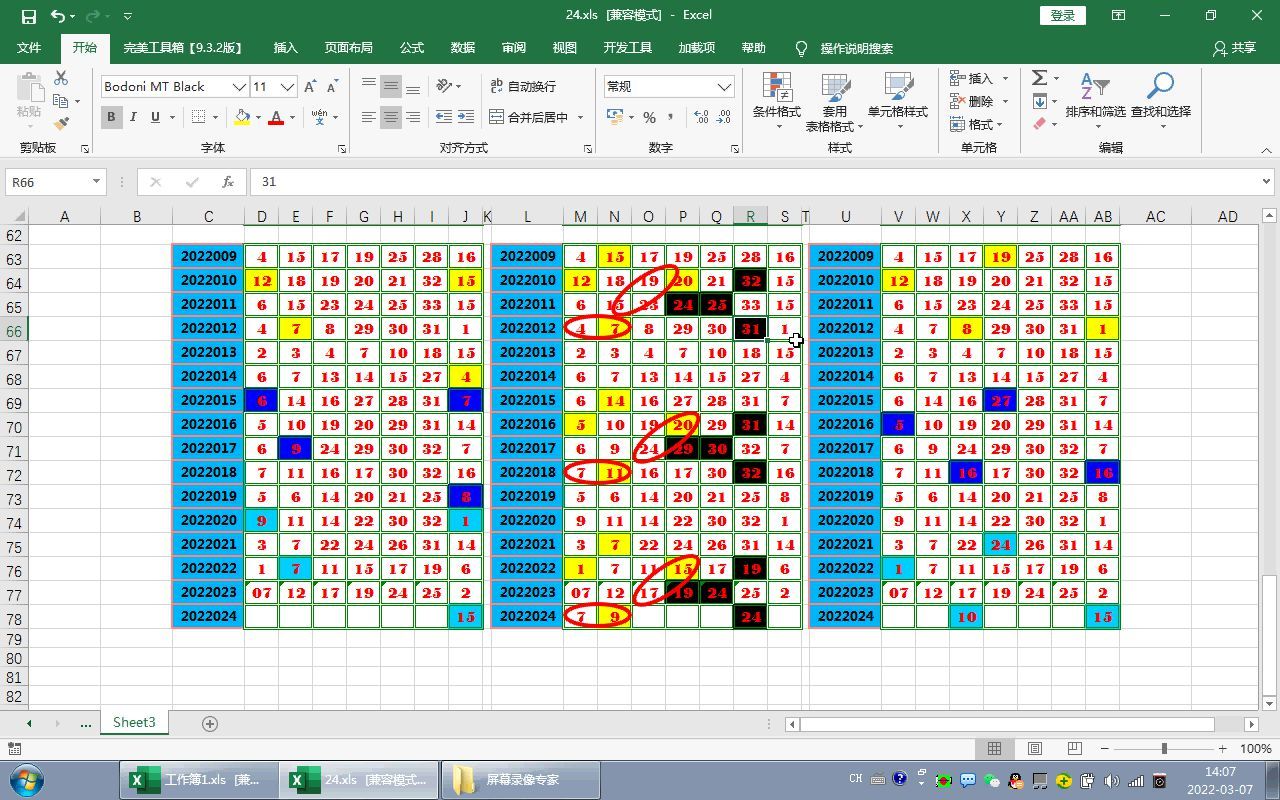The width and height of the screenshot is (1280, 800).
Task: Click the zoom slider handle
Action: tap(1164, 748)
